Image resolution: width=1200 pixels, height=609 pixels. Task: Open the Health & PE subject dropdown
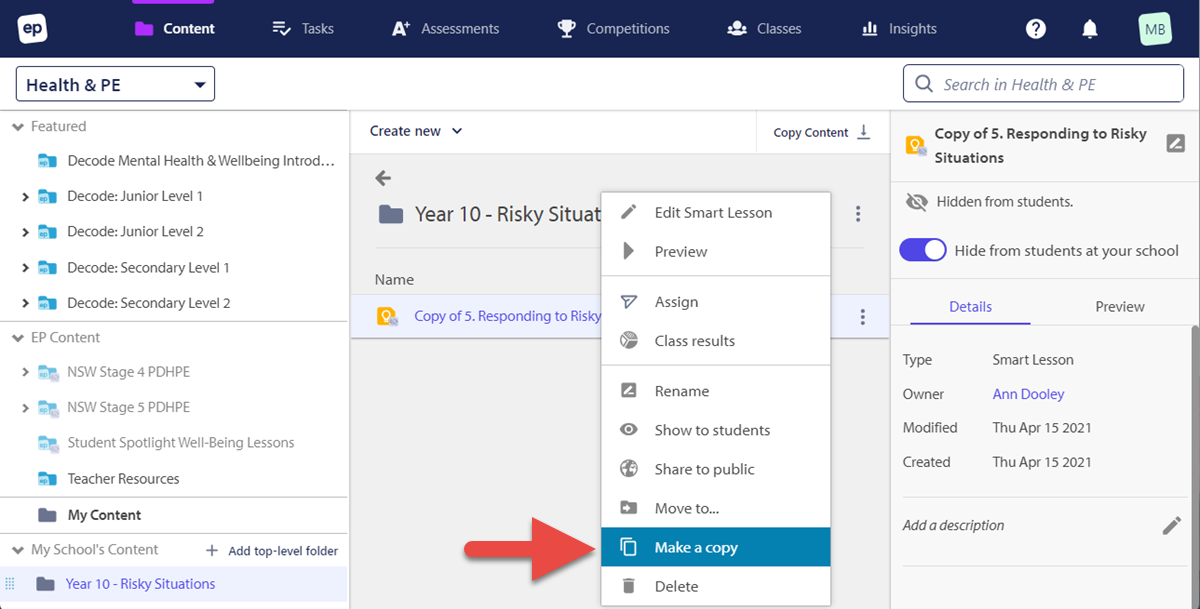[115, 85]
